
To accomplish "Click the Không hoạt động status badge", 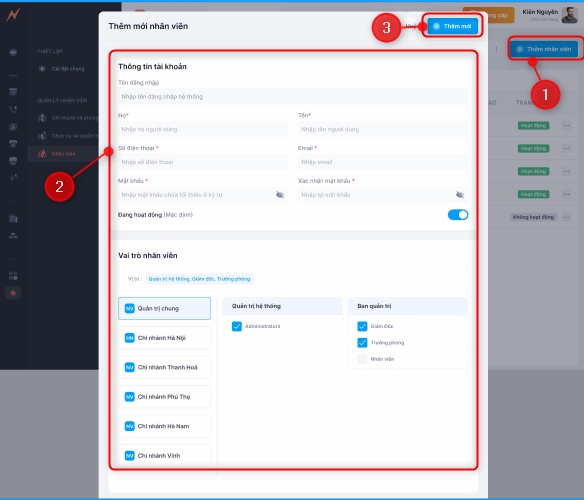I will 533,217.
